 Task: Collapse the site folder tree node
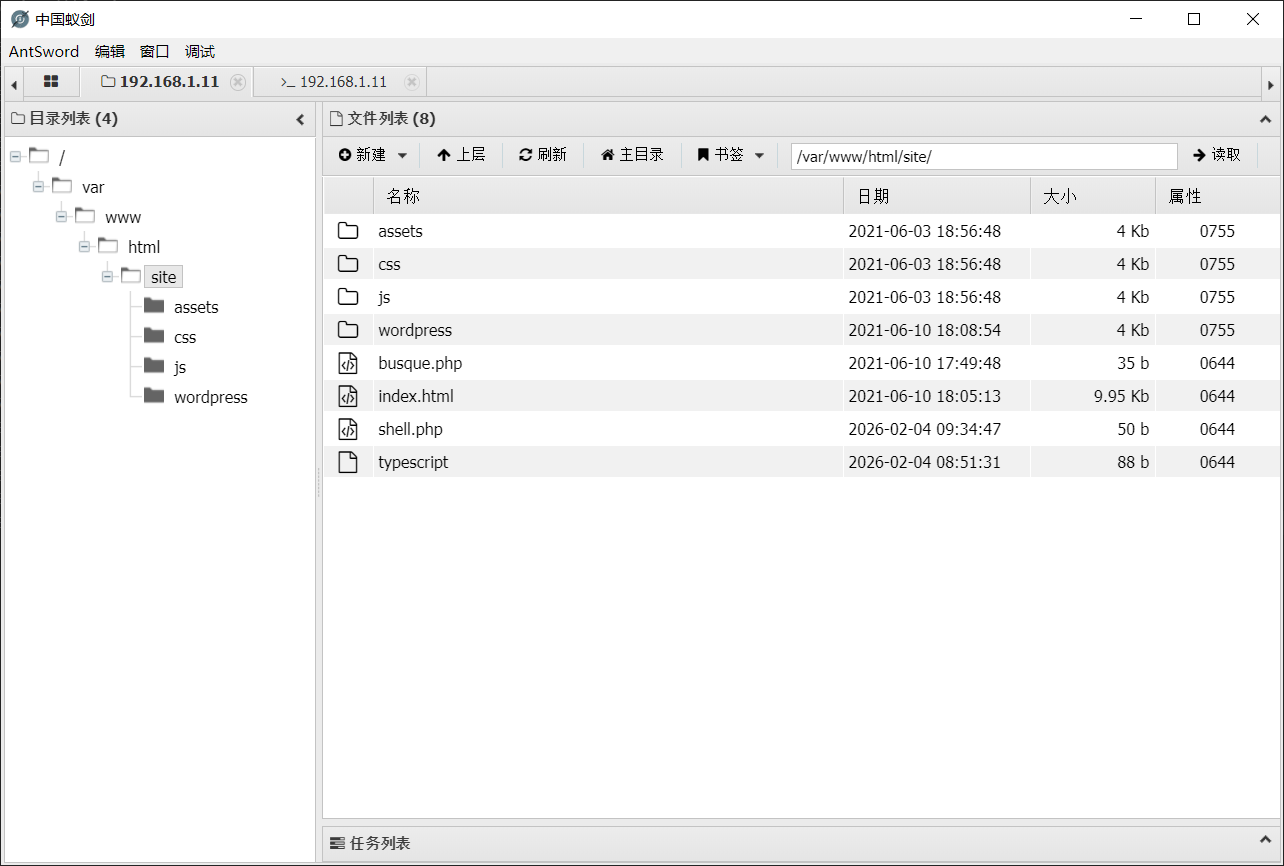click(108, 277)
